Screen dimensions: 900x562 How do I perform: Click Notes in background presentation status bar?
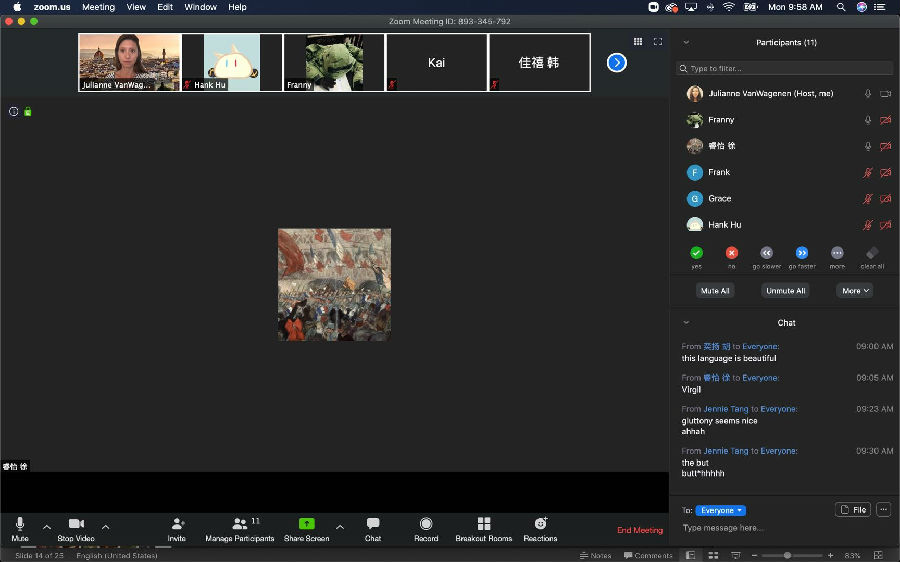pyautogui.click(x=595, y=555)
